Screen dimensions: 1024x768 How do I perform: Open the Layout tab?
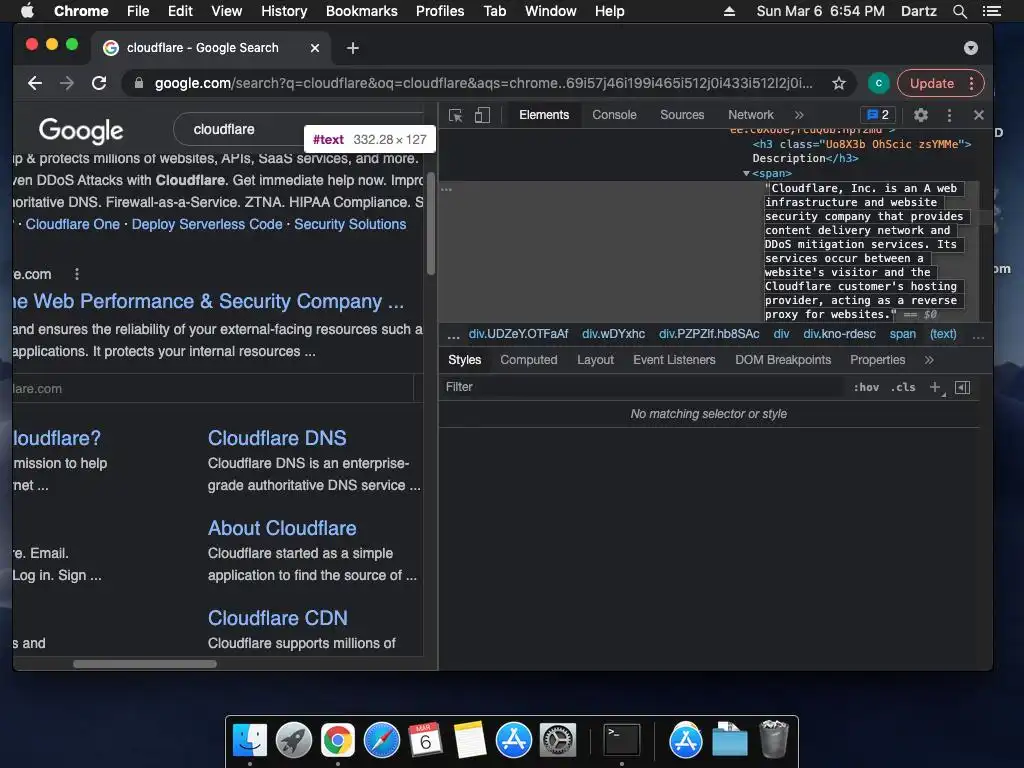click(x=595, y=360)
